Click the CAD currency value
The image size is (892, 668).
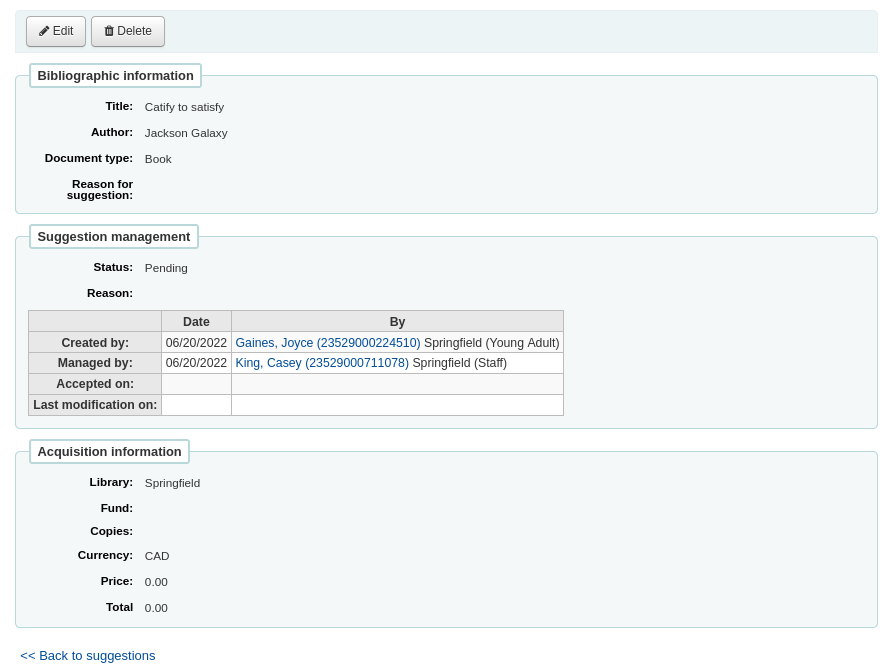157,556
